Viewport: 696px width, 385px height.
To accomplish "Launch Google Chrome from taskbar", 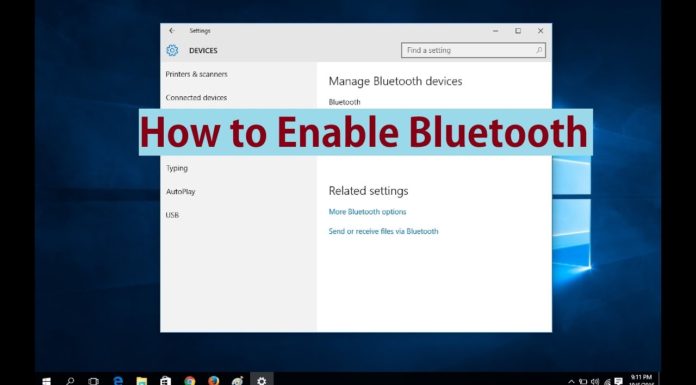I will click(190, 381).
